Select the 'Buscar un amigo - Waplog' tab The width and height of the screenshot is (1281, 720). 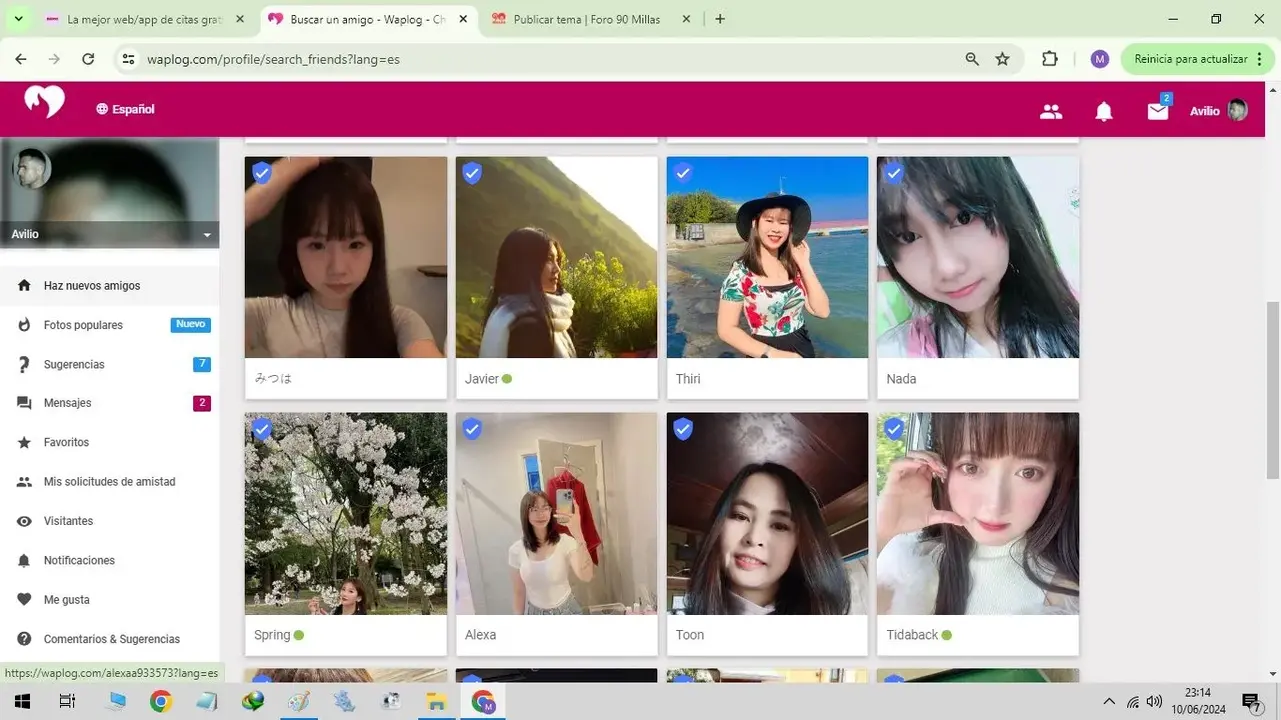tap(367, 19)
